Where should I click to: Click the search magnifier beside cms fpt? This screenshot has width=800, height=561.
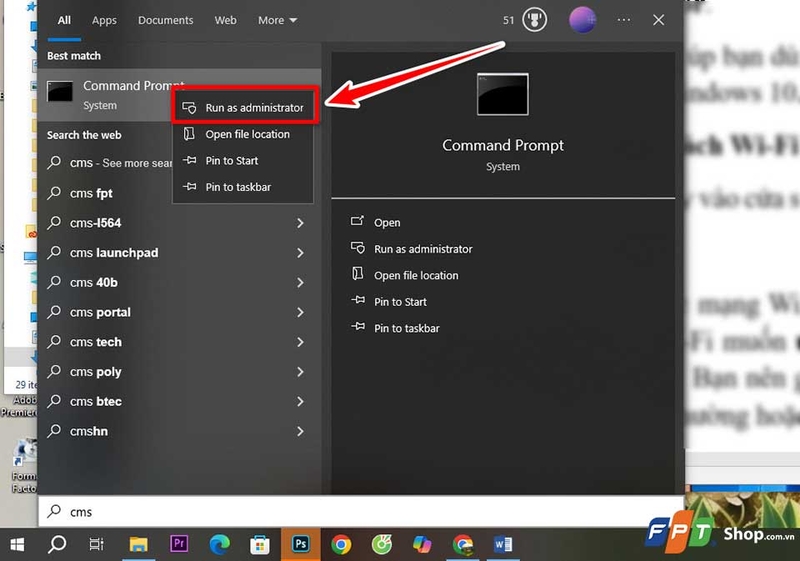click(x=54, y=193)
